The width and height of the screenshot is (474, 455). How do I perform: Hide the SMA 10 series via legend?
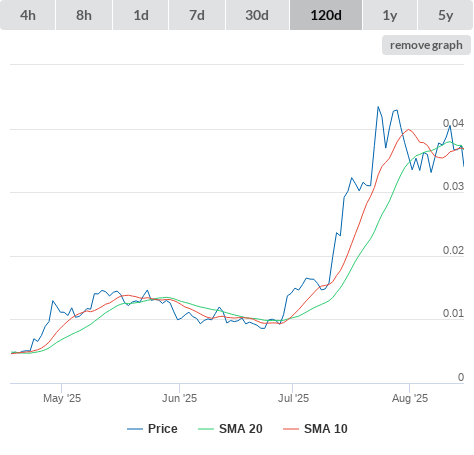coord(326,429)
